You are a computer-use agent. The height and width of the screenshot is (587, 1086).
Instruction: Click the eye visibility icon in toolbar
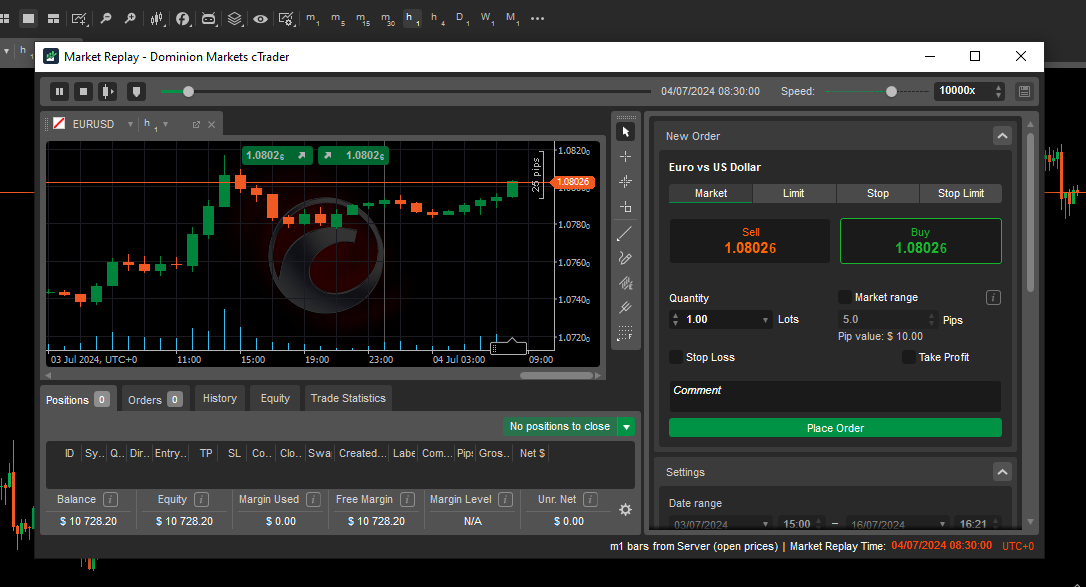point(261,19)
